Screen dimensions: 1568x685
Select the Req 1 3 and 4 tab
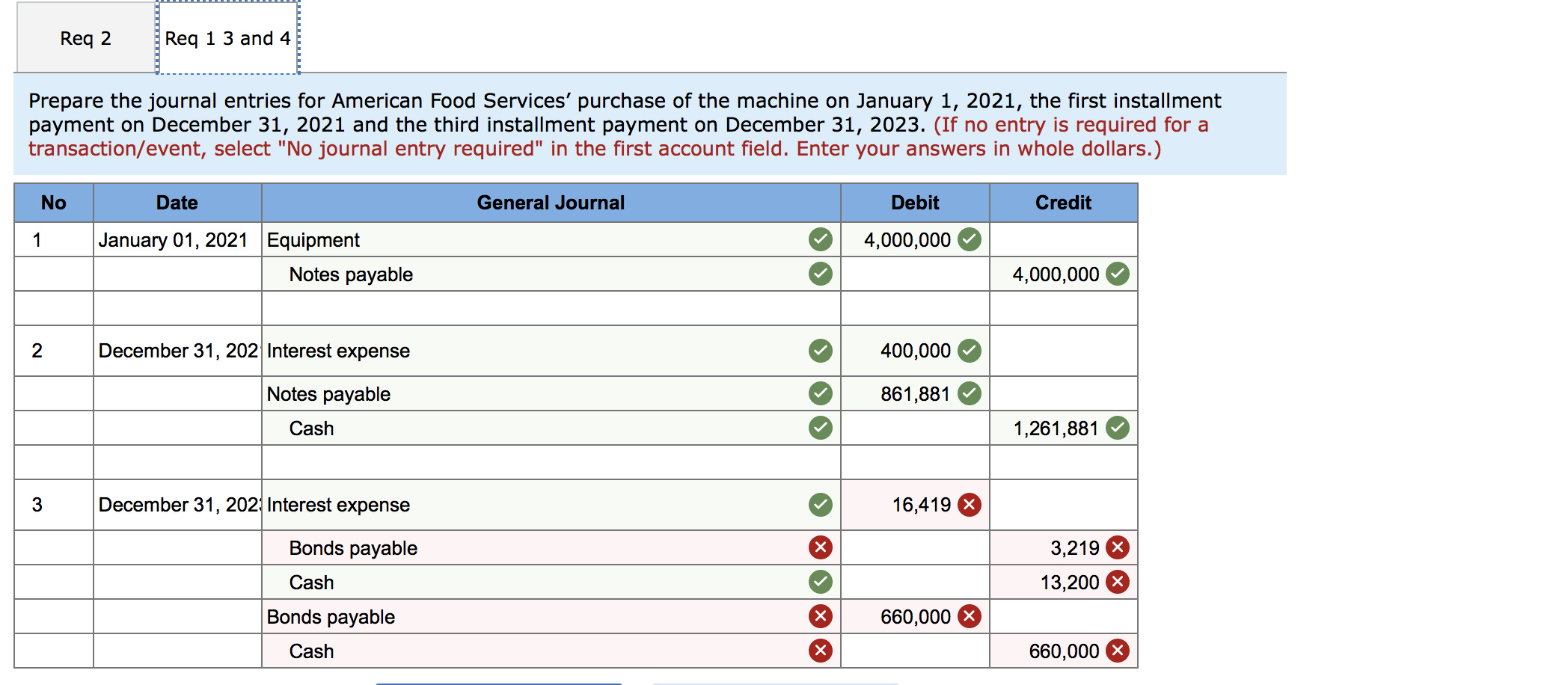pyautogui.click(x=228, y=38)
